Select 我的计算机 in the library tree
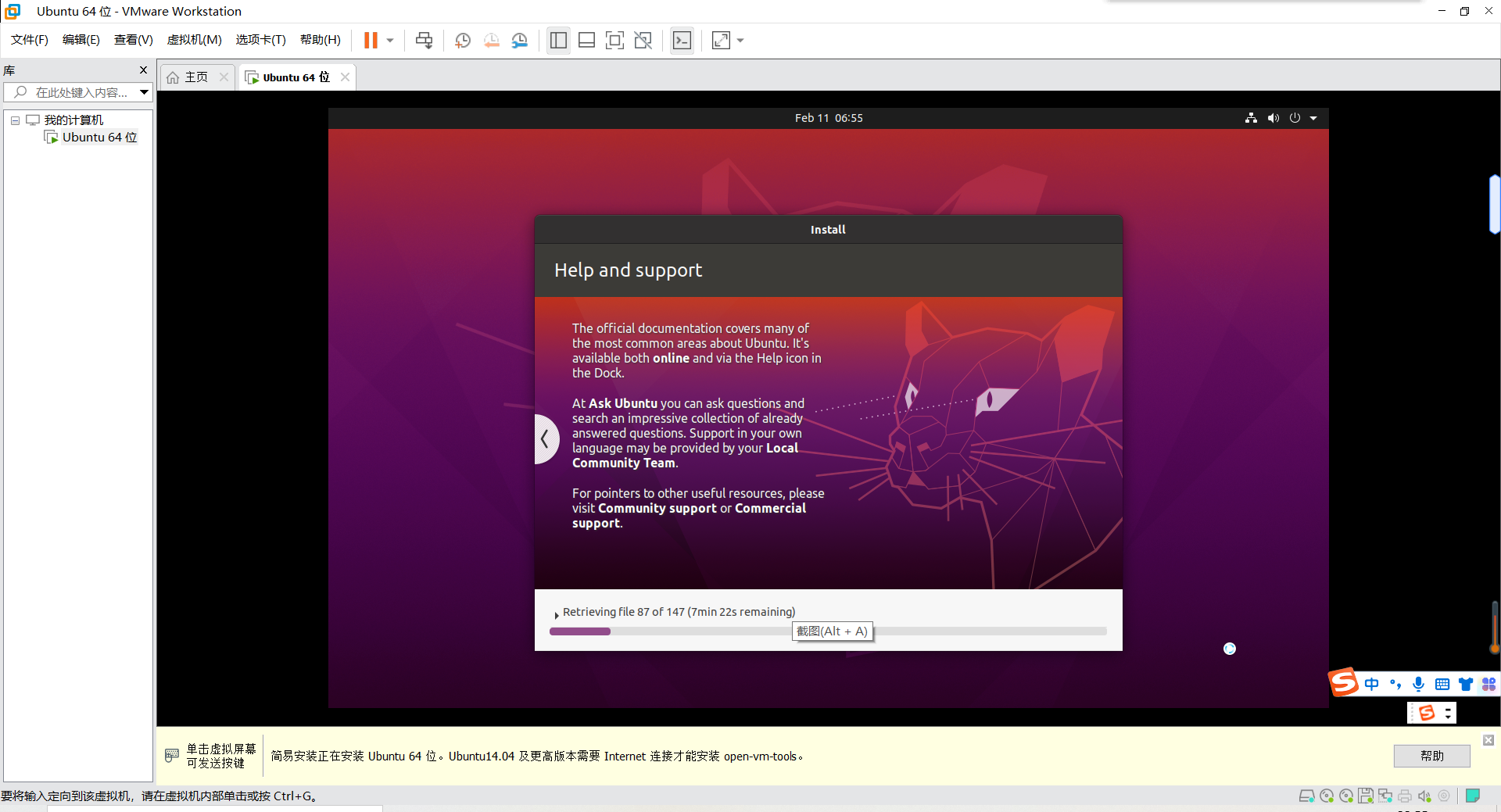The image size is (1501, 812). point(73,120)
